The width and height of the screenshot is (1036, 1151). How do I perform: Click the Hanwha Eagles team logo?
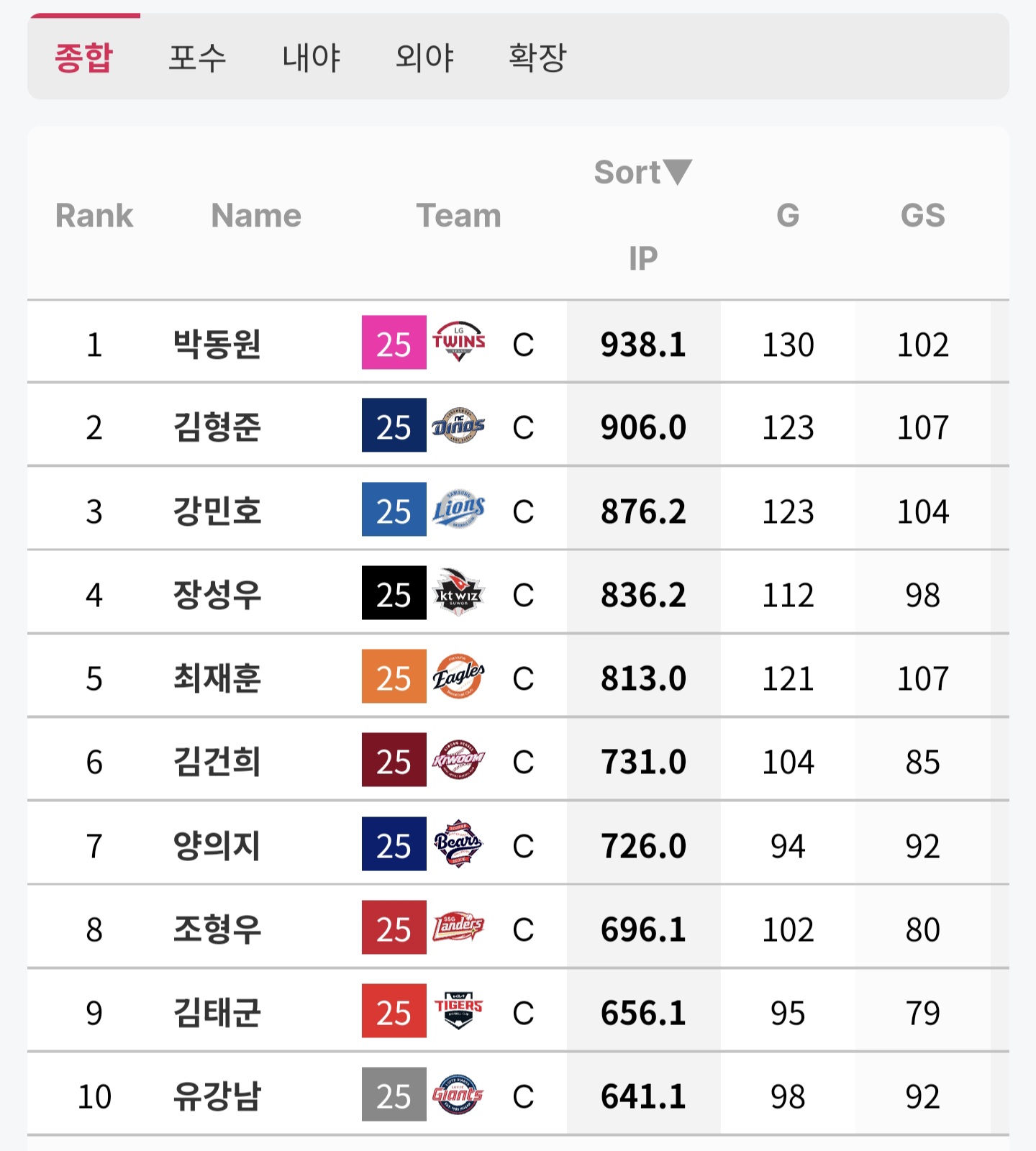point(458,677)
